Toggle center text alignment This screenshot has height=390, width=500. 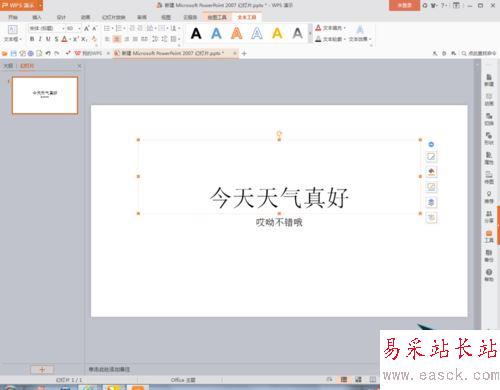(x=117, y=39)
